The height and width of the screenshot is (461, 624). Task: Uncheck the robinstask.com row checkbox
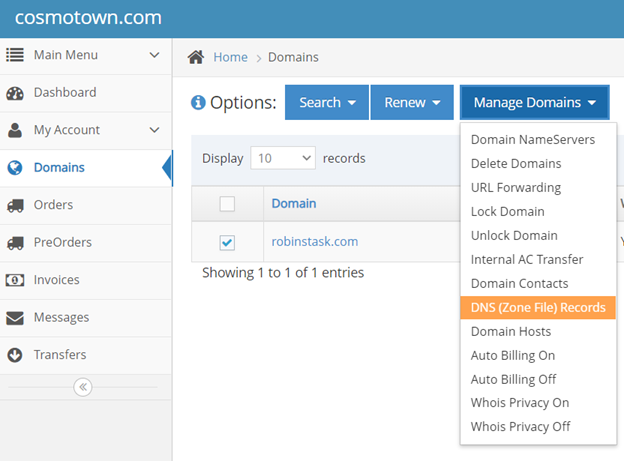(227, 242)
